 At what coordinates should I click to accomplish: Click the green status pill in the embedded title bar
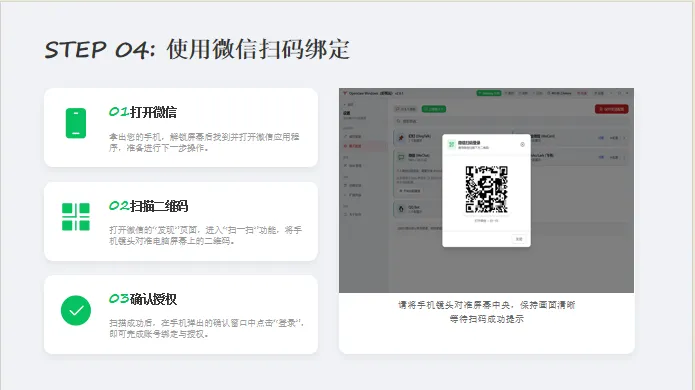point(488,93)
